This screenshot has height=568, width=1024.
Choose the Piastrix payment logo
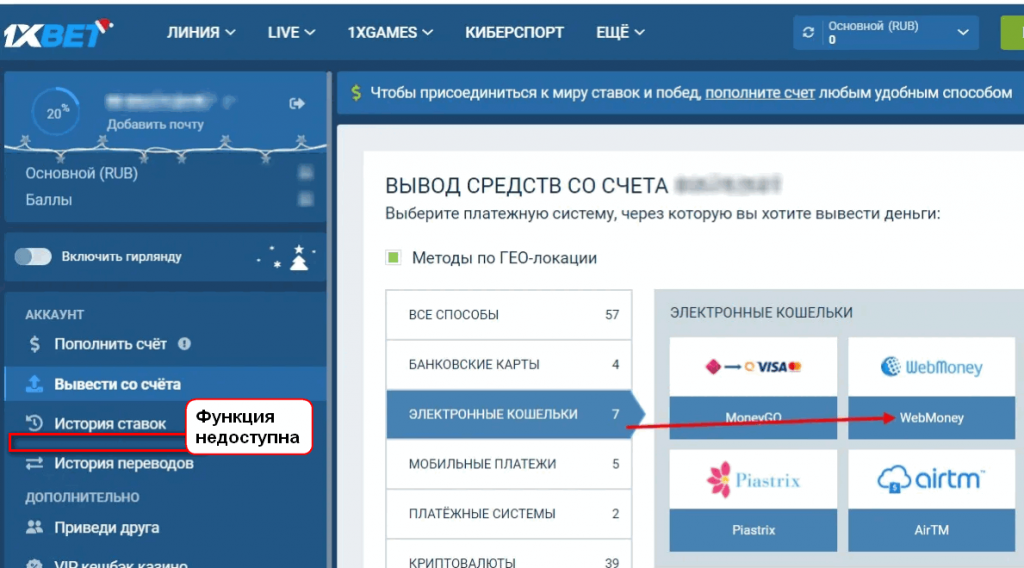click(x=753, y=480)
